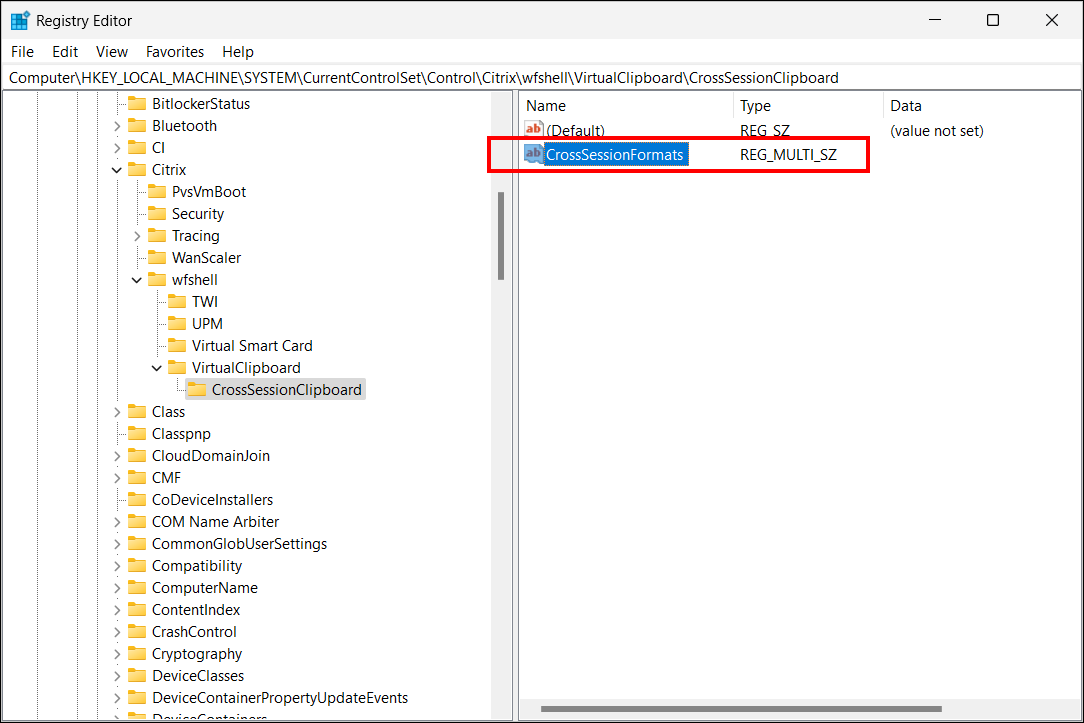Select the Compatibility key

click(x=197, y=566)
